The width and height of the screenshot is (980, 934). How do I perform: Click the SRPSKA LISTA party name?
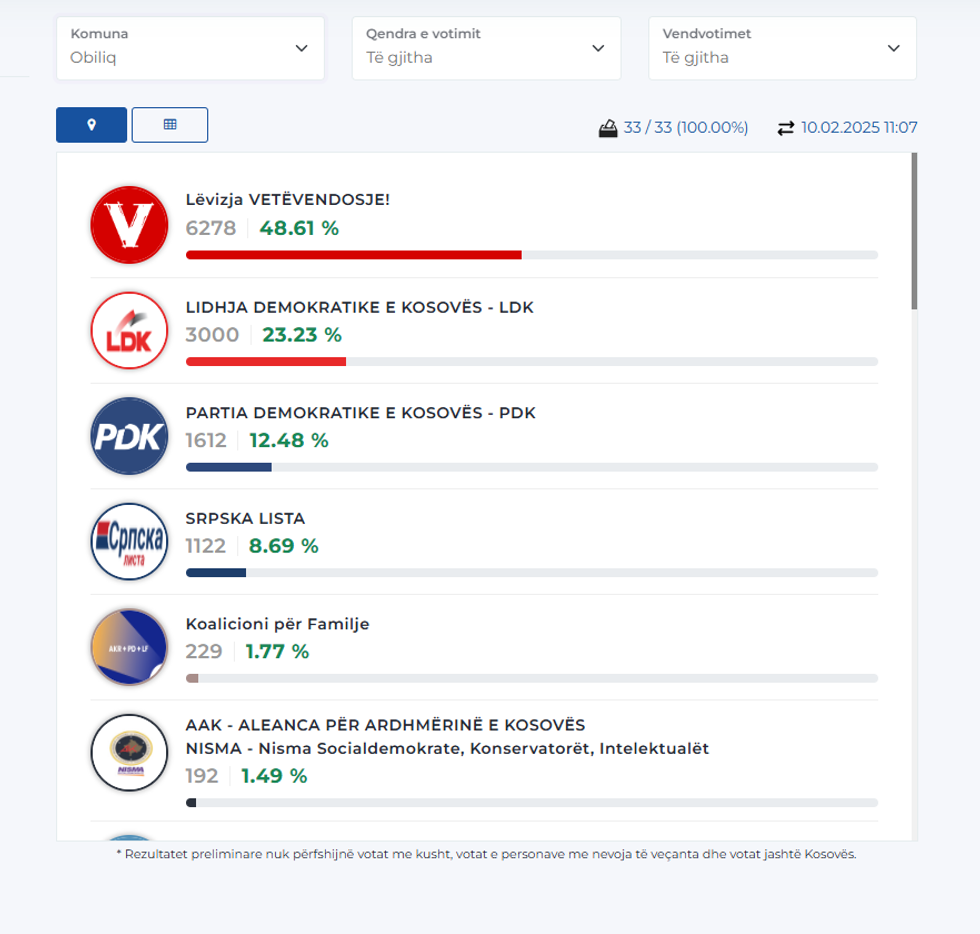click(246, 519)
